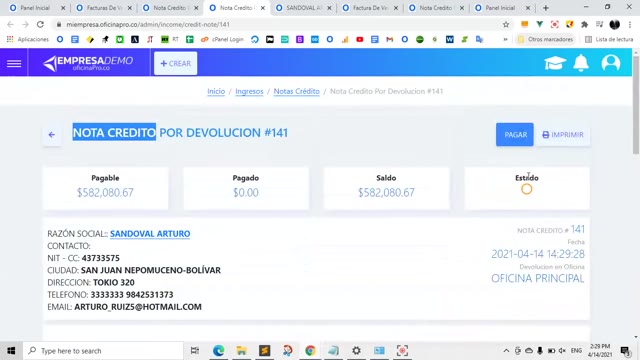Open the user profile avatar menu
This screenshot has height=360, width=640.
[611, 63]
